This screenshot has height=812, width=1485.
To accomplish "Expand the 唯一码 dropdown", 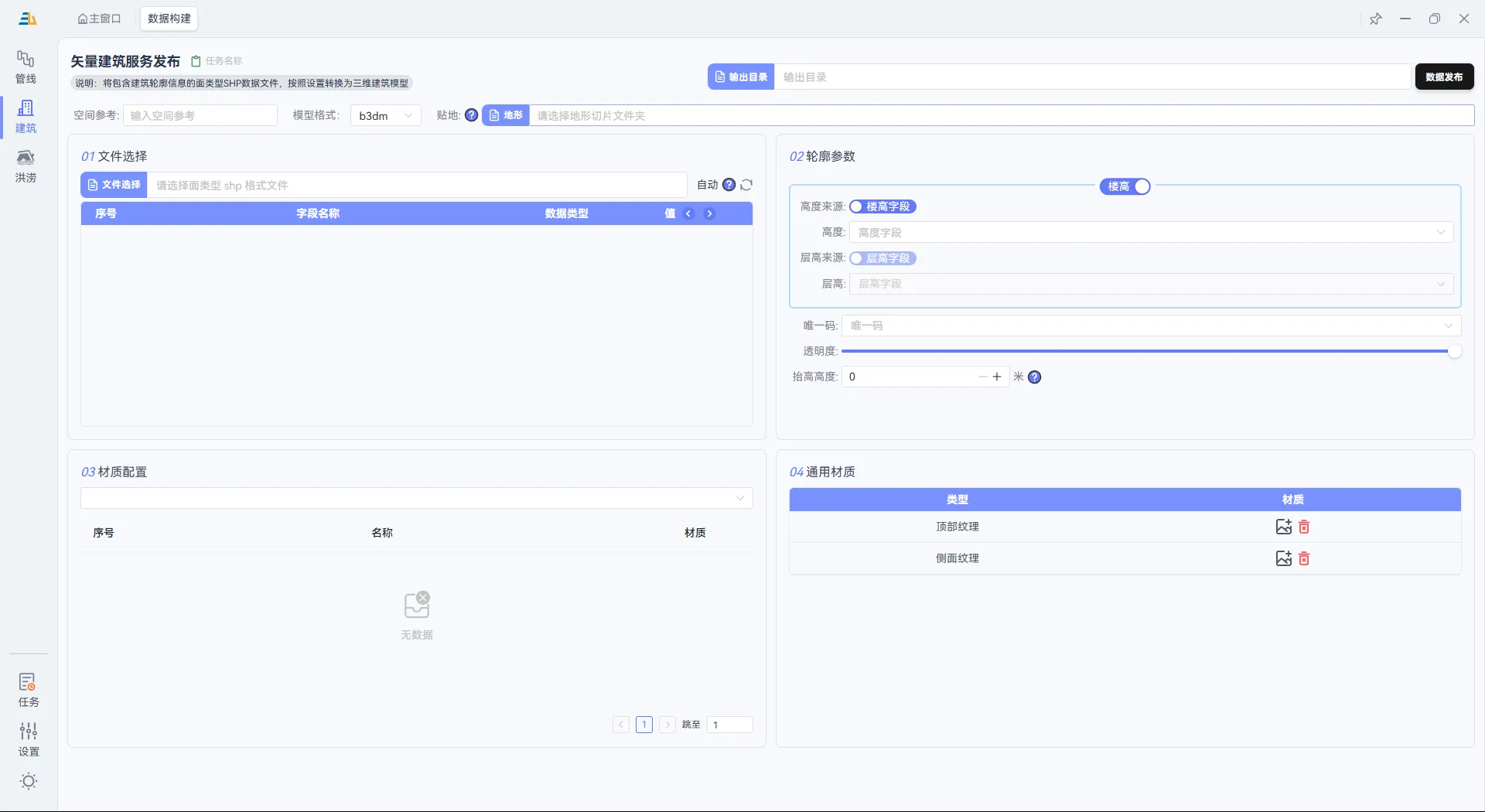I will [1151, 326].
